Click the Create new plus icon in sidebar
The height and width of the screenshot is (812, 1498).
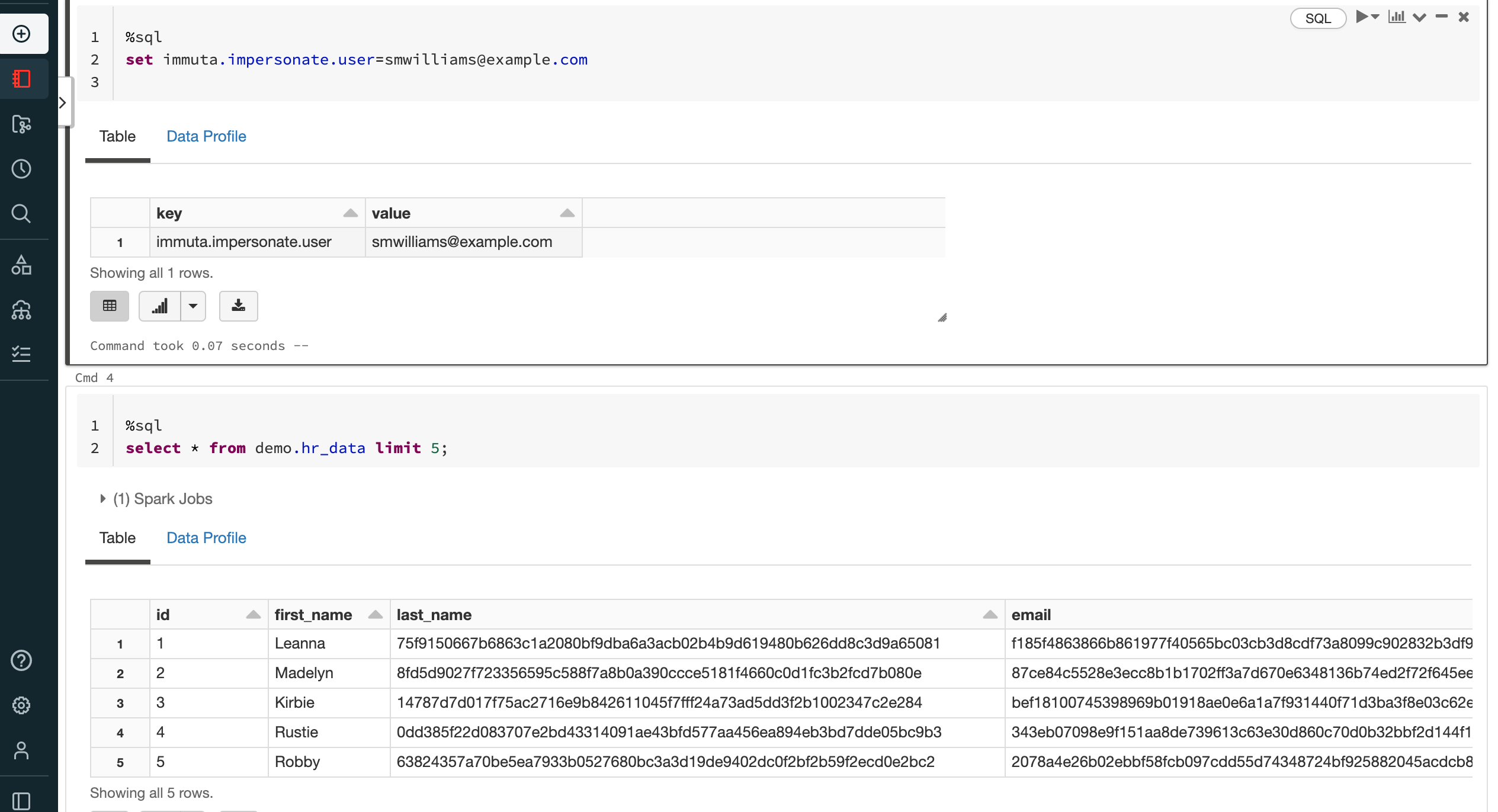[22, 34]
